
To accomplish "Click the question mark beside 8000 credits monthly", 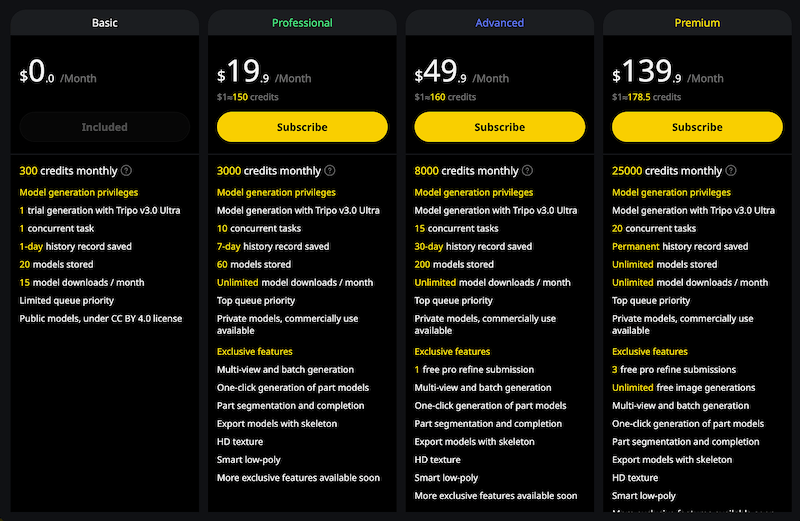I will click(527, 171).
